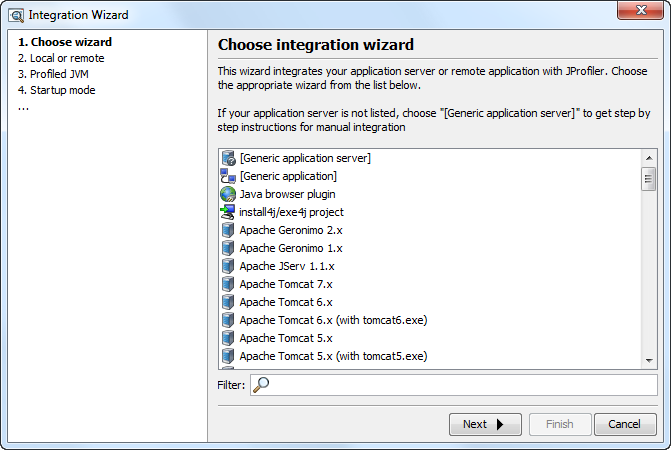Select the Generic application server icon
This screenshot has width=671, height=450.
point(228,158)
